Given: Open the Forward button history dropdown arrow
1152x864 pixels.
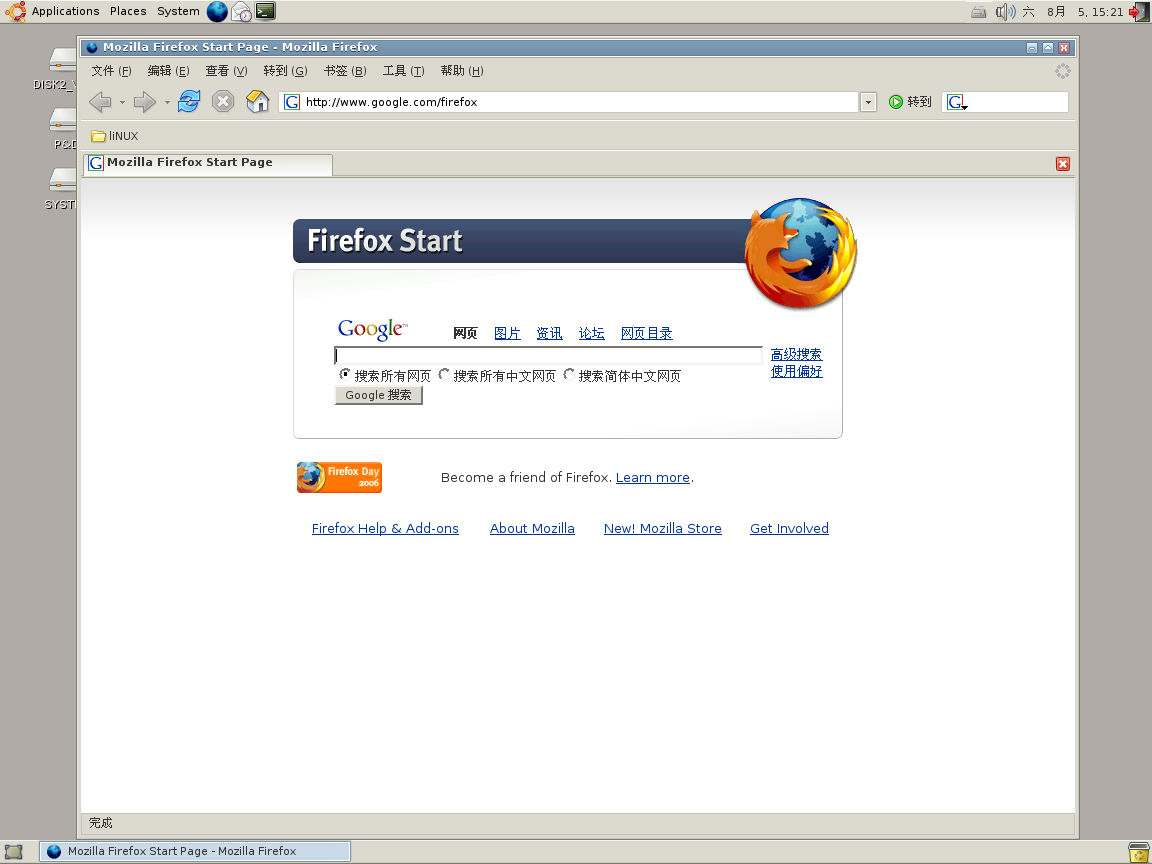Looking at the screenshot, I should 167,102.
